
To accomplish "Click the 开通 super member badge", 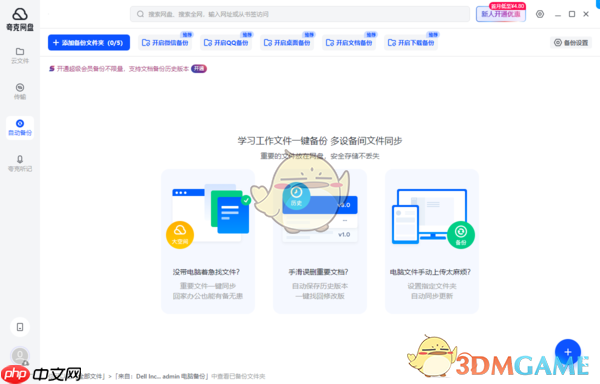I will [x=199, y=68].
